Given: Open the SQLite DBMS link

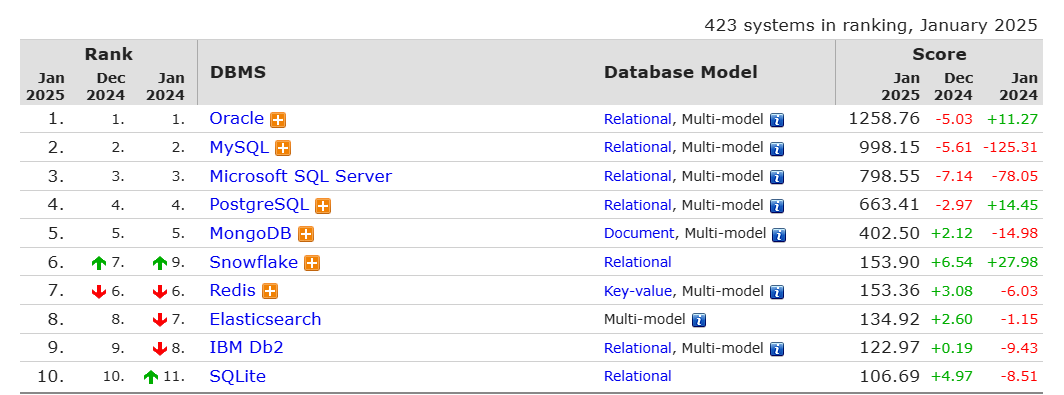Looking at the screenshot, I should click(x=238, y=376).
